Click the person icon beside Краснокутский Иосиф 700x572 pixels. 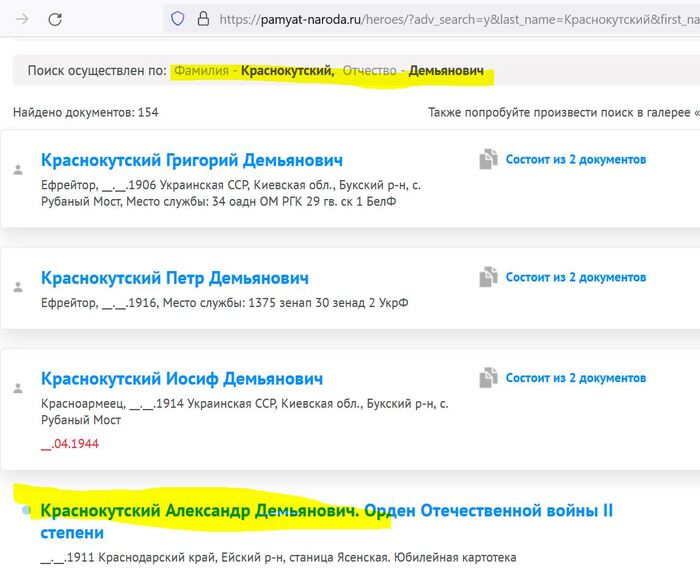point(17,388)
